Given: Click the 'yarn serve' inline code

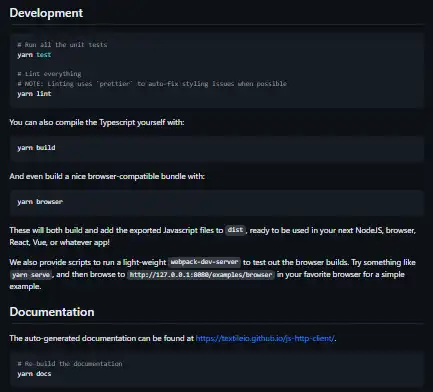Looking at the screenshot, I should 31,275.
